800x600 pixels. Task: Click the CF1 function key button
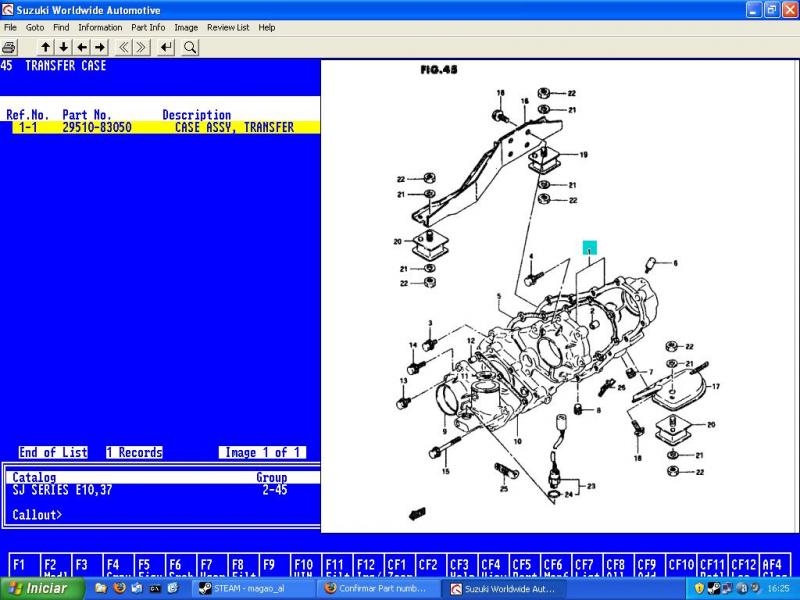(x=399, y=565)
